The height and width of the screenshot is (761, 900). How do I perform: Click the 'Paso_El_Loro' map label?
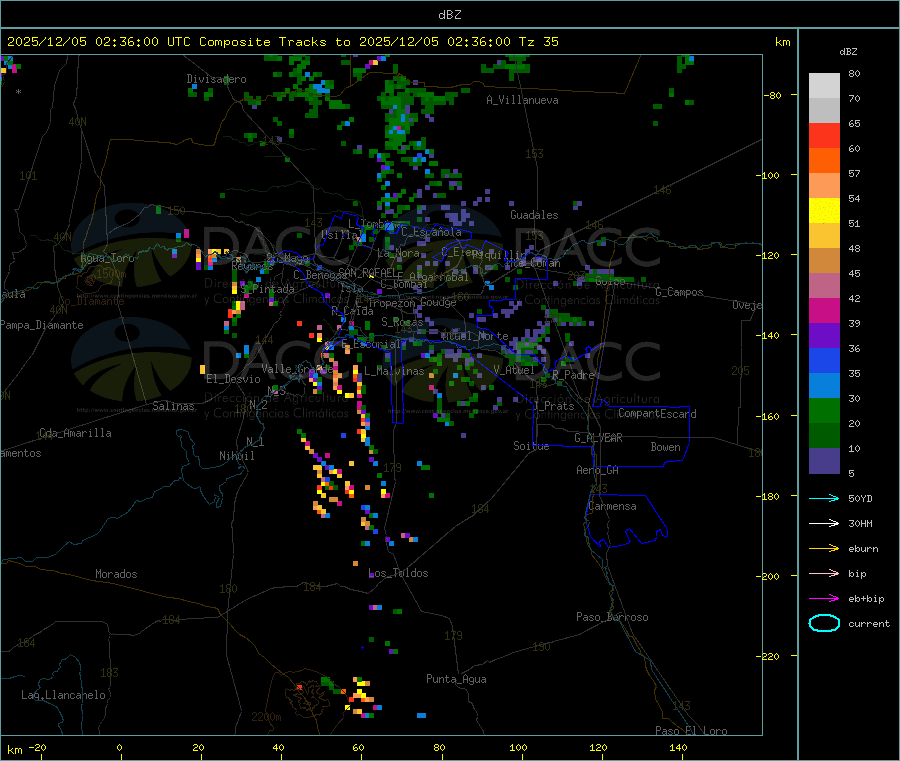[691, 731]
